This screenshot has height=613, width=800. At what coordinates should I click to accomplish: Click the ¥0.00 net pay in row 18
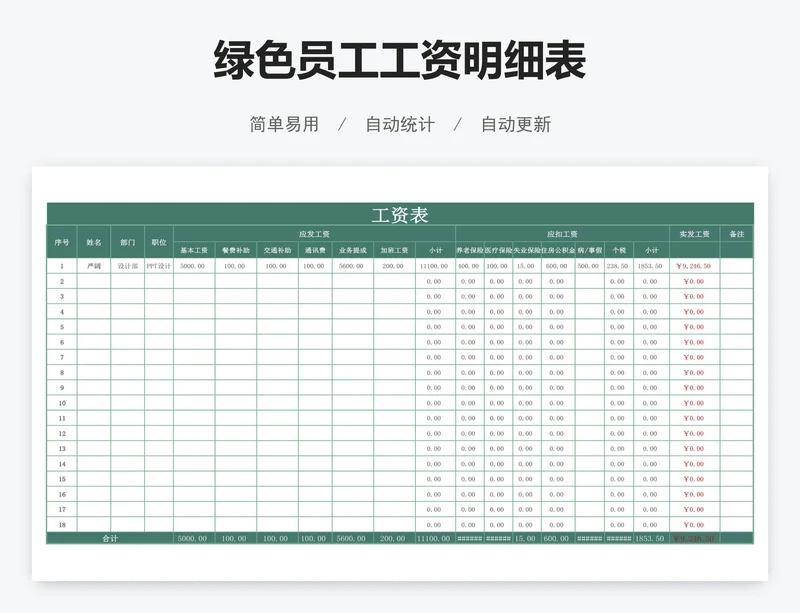[694, 525]
